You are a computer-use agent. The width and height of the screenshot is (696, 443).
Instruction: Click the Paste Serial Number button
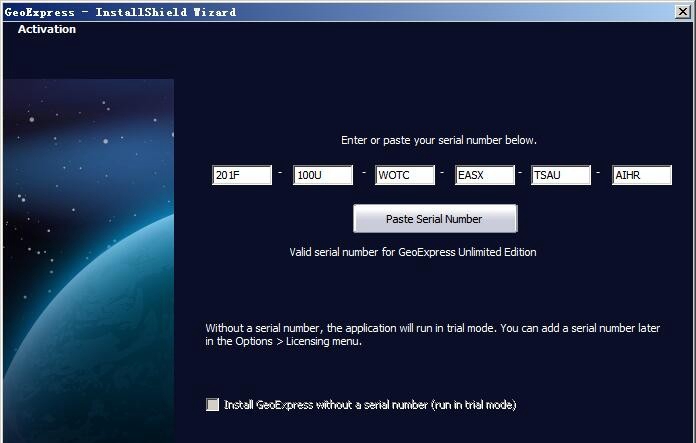[435, 218]
